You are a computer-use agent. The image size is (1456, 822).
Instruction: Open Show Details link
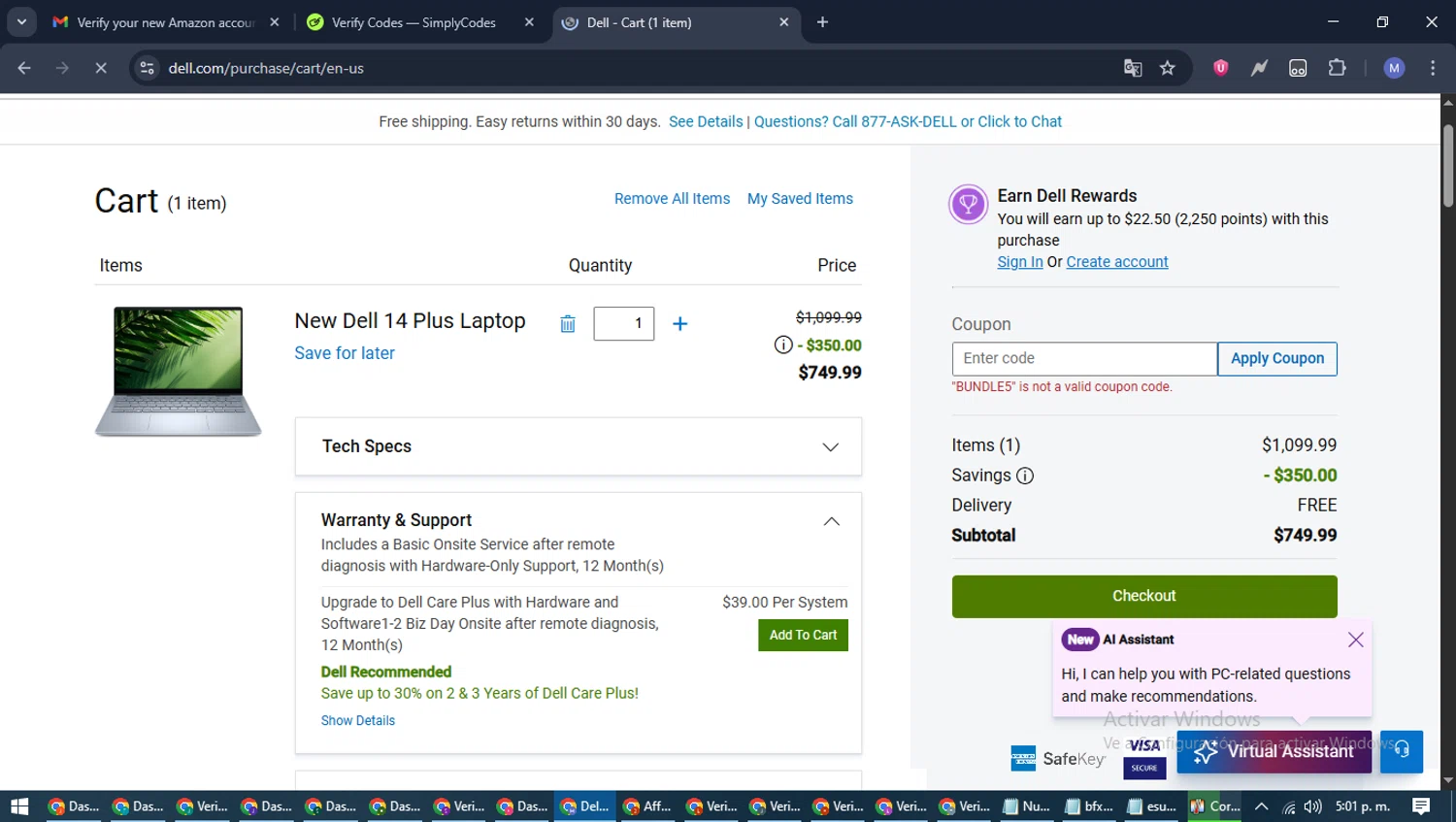point(358,720)
